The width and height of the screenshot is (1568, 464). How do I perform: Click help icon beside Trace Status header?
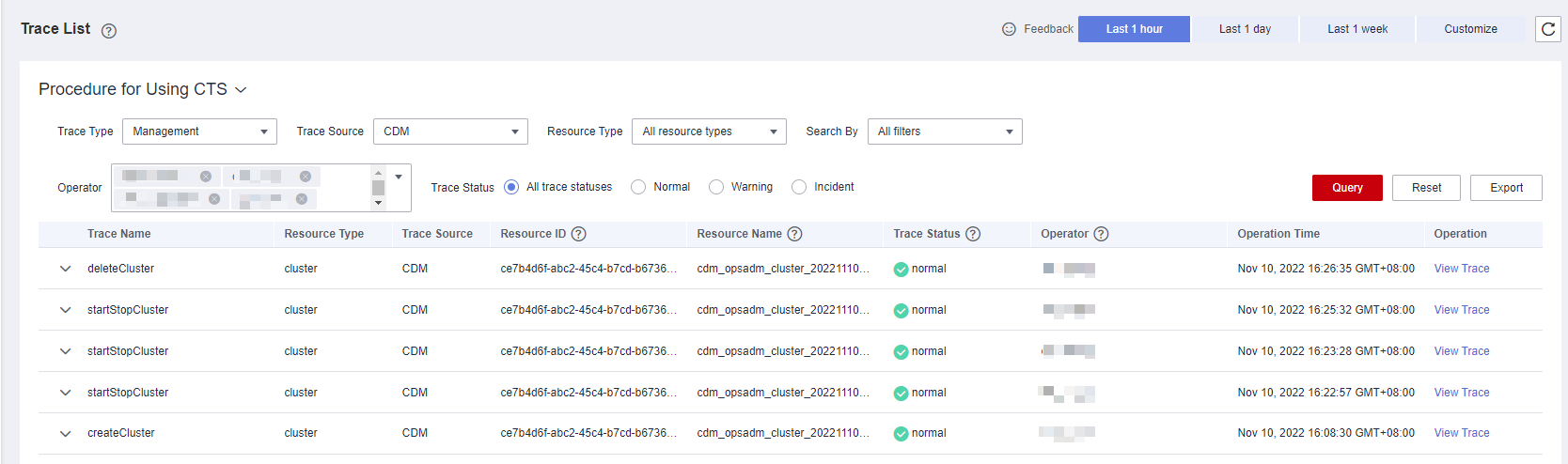973,234
